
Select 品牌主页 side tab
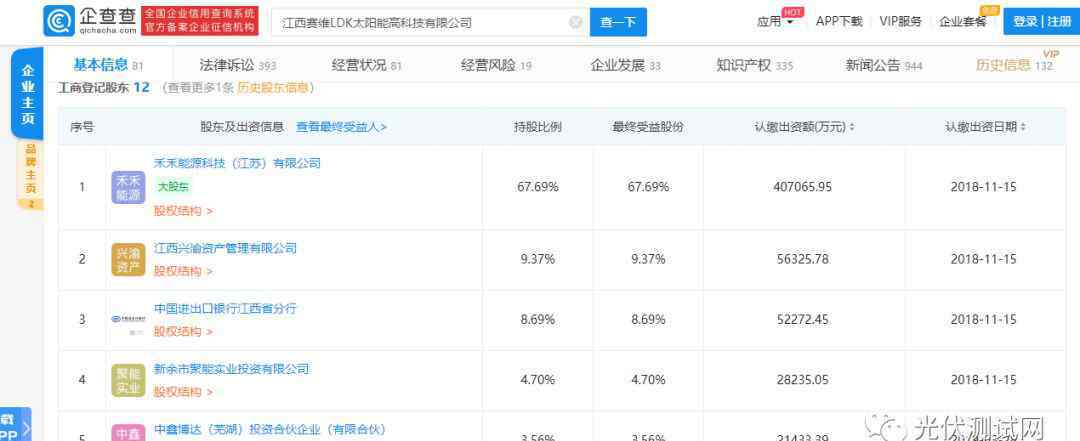[31, 175]
